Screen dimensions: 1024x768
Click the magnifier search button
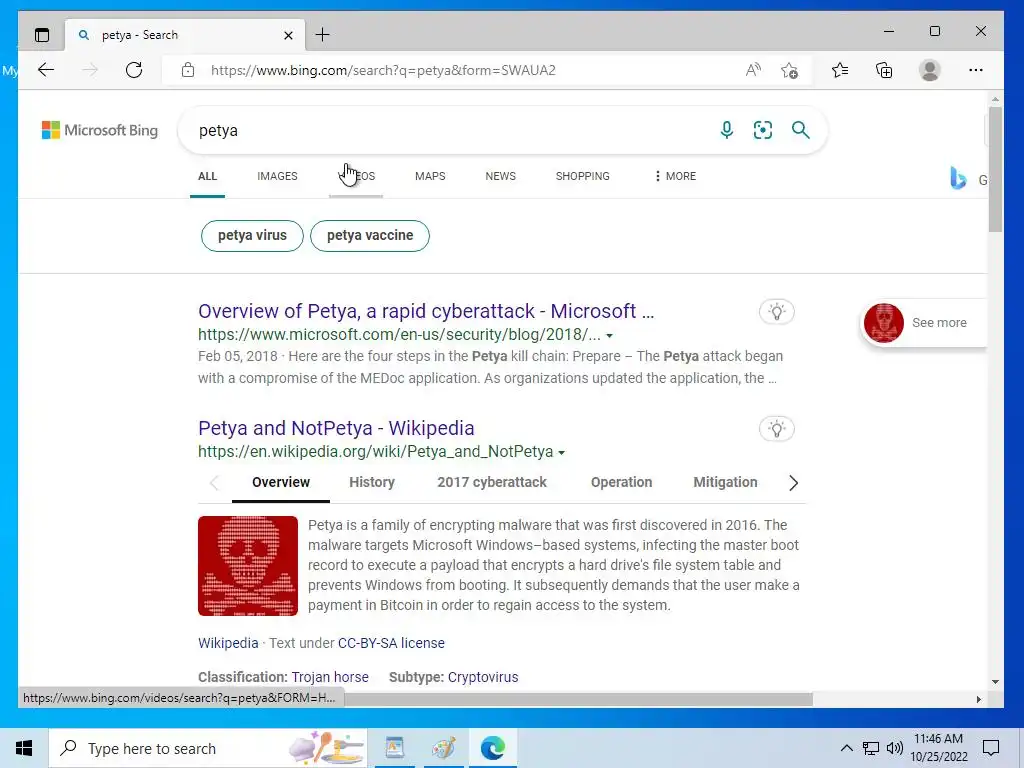801,130
